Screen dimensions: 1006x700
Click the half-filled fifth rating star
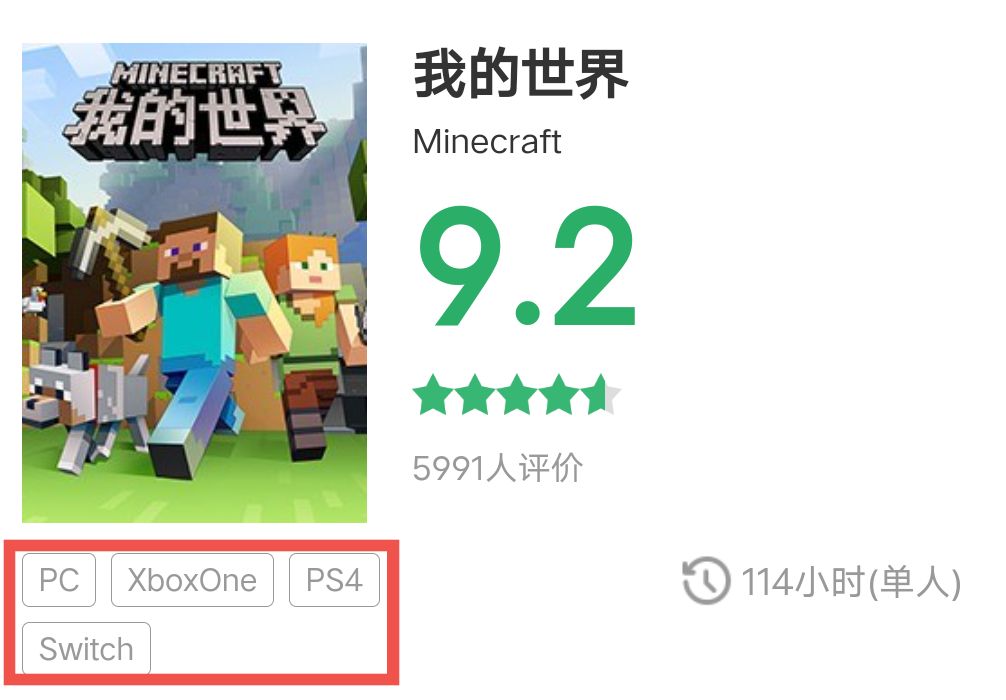[x=602, y=395]
